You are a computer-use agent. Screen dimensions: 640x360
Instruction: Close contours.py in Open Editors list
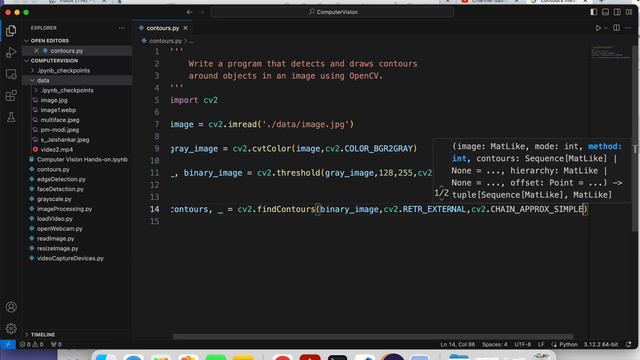click(36, 51)
